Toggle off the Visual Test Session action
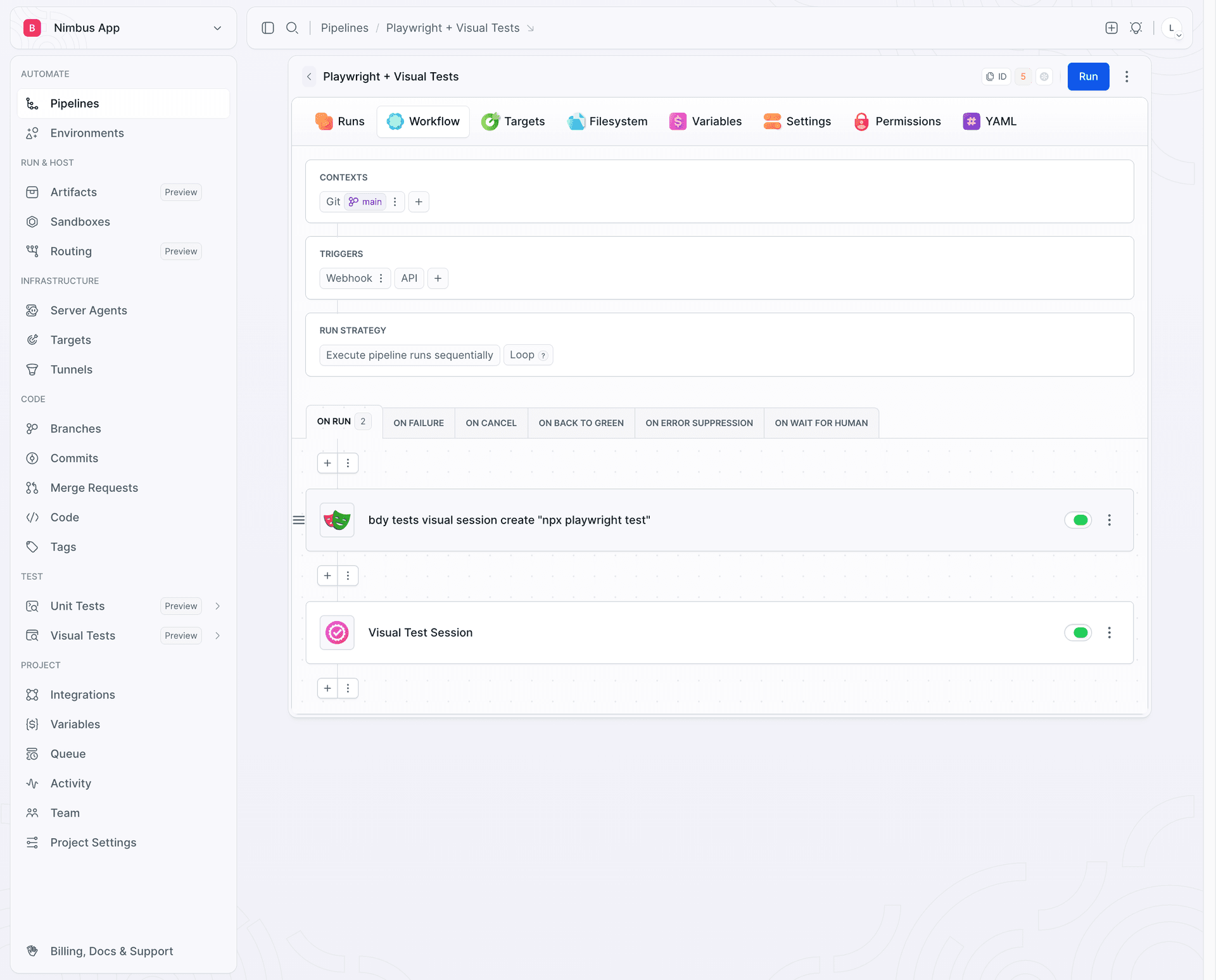Image resolution: width=1216 pixels, height=980 pixels. click(1078, 632)
